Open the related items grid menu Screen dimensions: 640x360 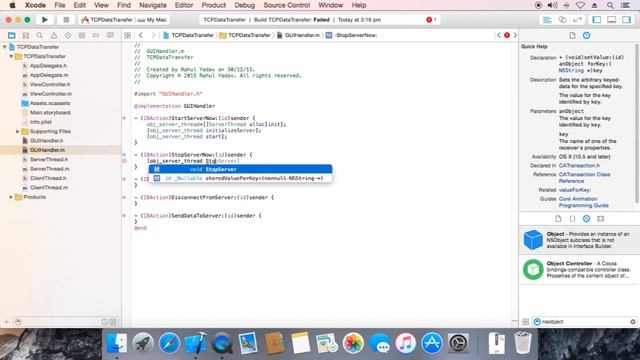point(127,36)
